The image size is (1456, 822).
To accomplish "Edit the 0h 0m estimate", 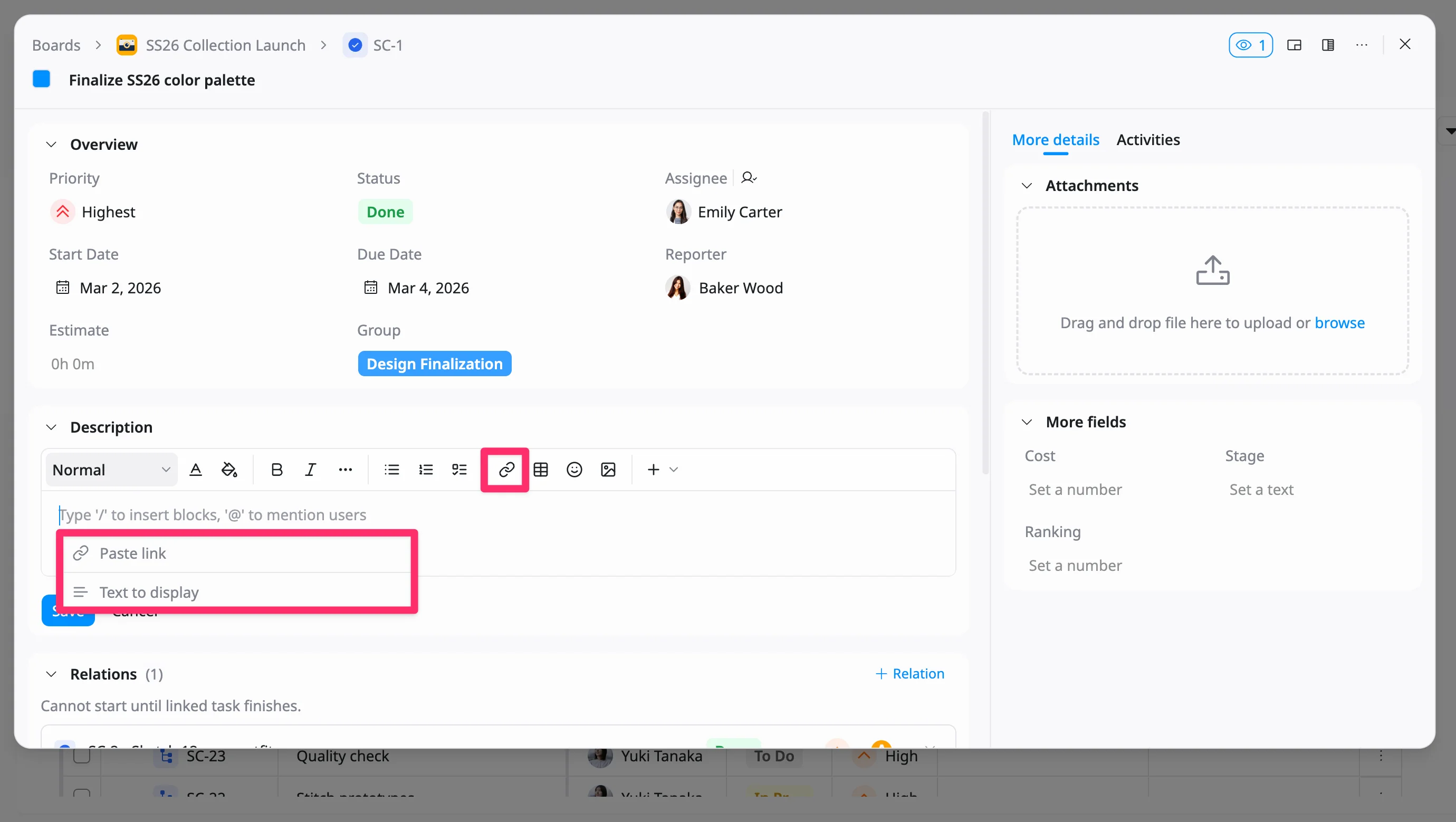I will pyautogui.click(x=72, y=364).
